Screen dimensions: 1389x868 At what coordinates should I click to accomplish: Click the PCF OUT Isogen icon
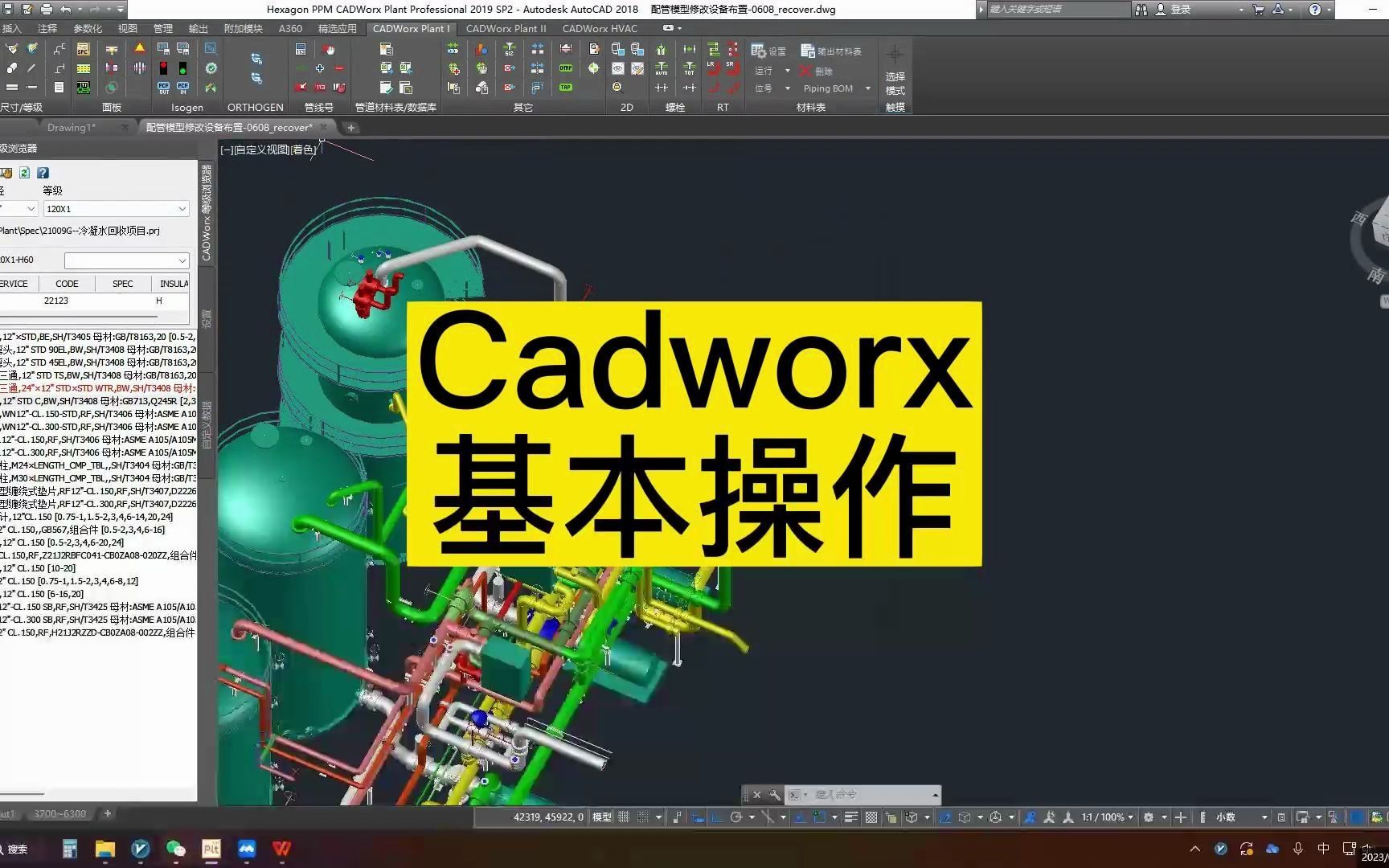(x=163, y=88)
